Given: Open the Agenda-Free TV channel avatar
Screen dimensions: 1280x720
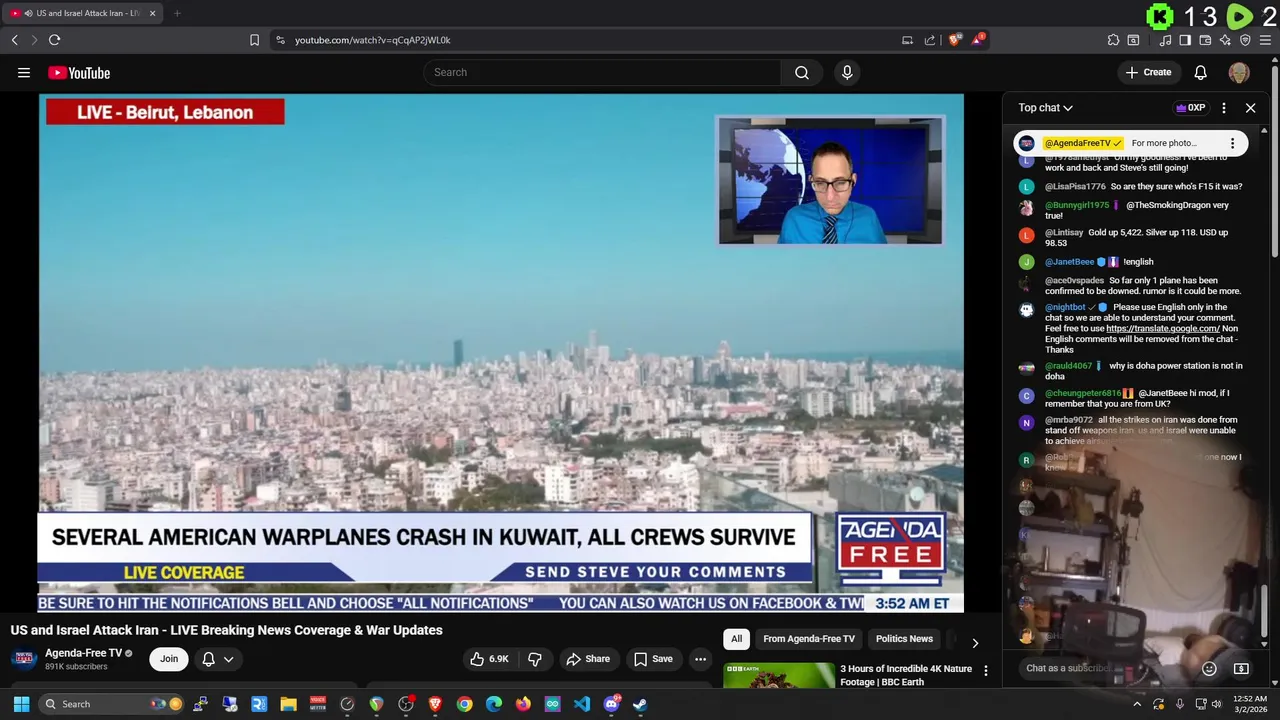Looking at the screenshot, I should (x=24, y=659).
